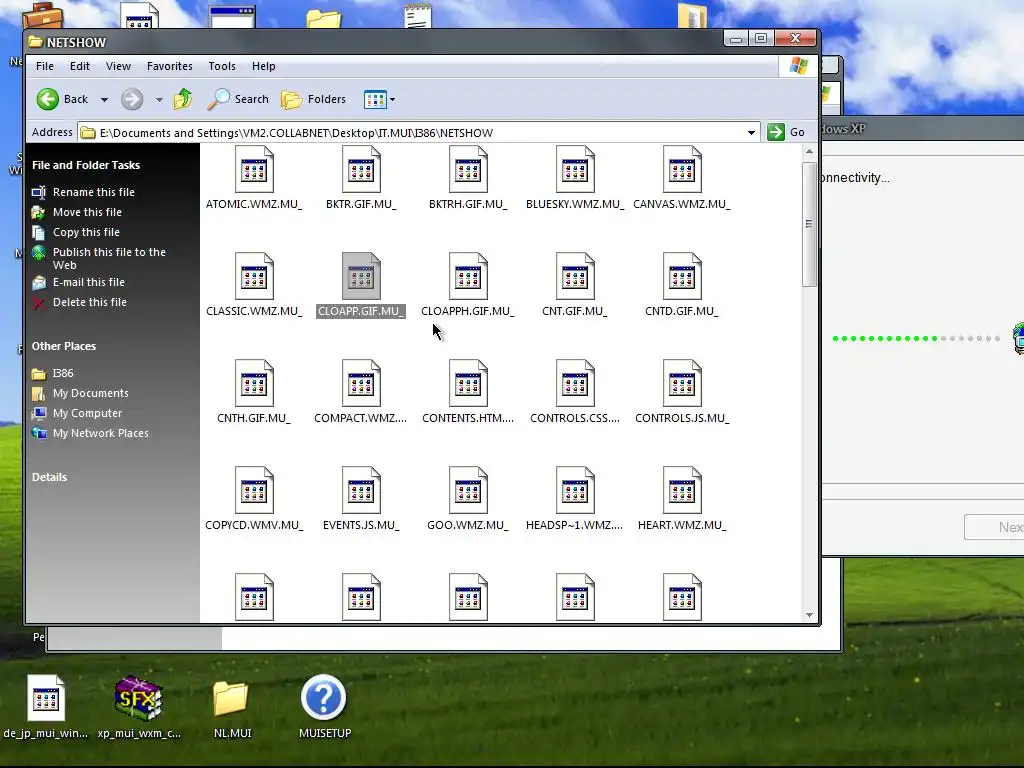Open the NL.MUI desktop folder
This screenshot has height=768, width=1024.
click(232, 709)
